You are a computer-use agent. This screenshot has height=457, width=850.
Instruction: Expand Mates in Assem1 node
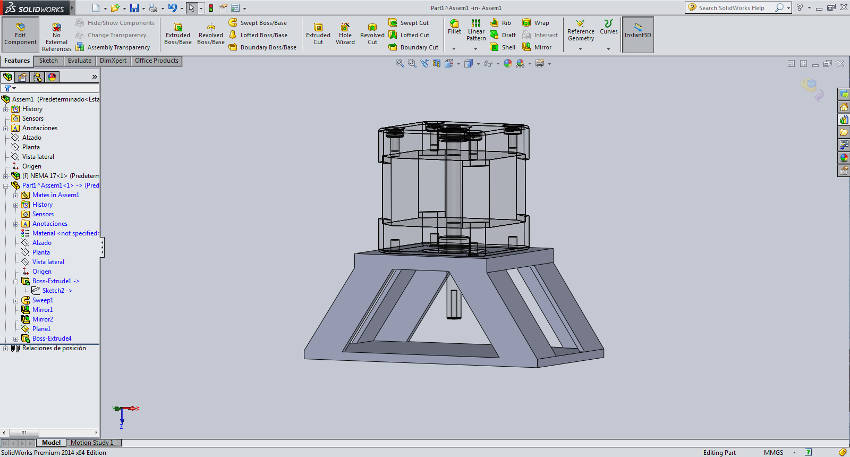(x=15, y=195)
